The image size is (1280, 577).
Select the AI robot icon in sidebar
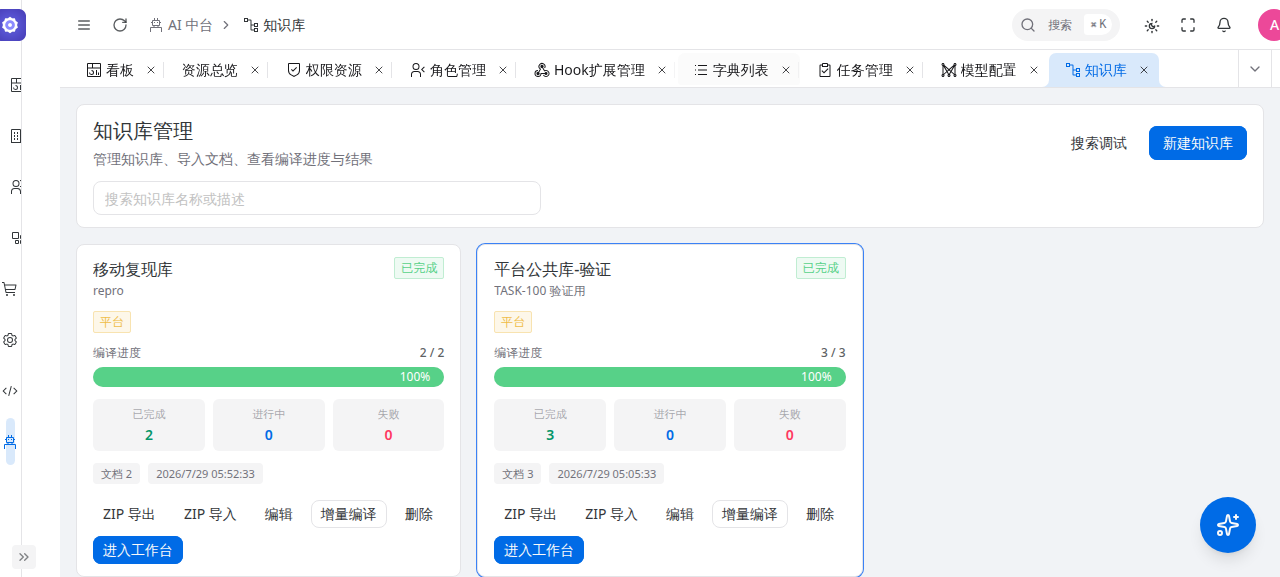10,441
